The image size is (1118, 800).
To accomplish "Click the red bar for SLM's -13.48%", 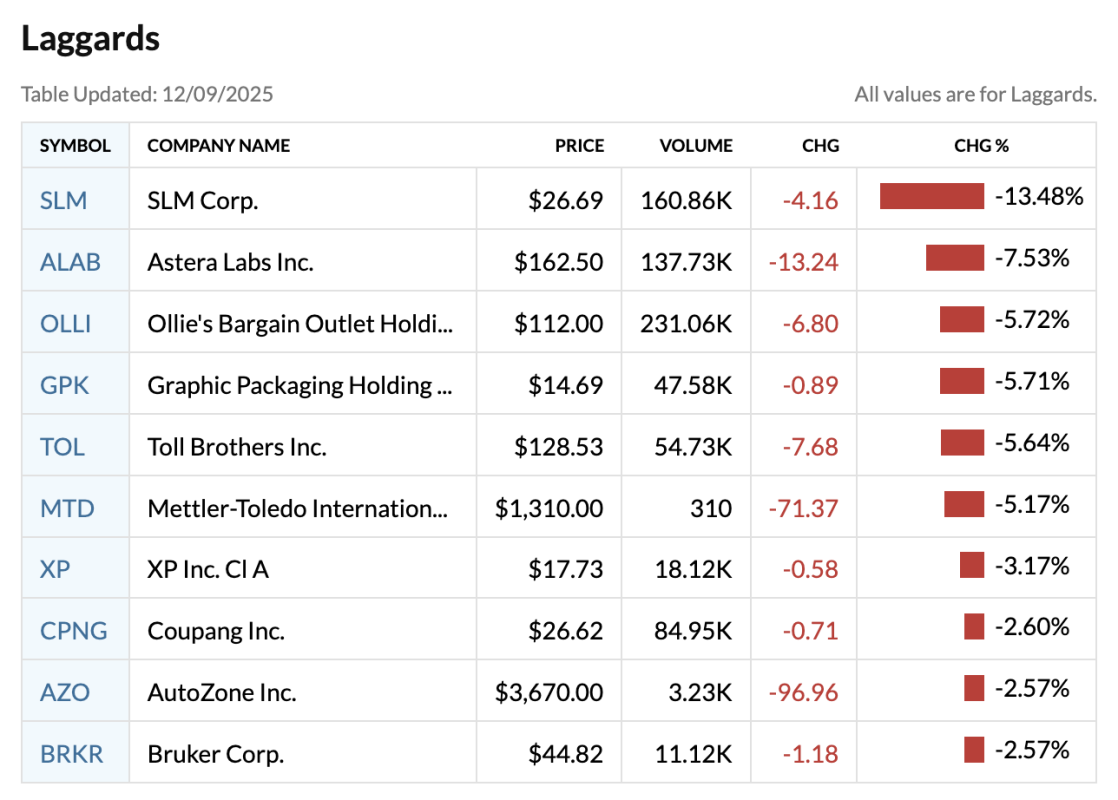I will 932,197.
